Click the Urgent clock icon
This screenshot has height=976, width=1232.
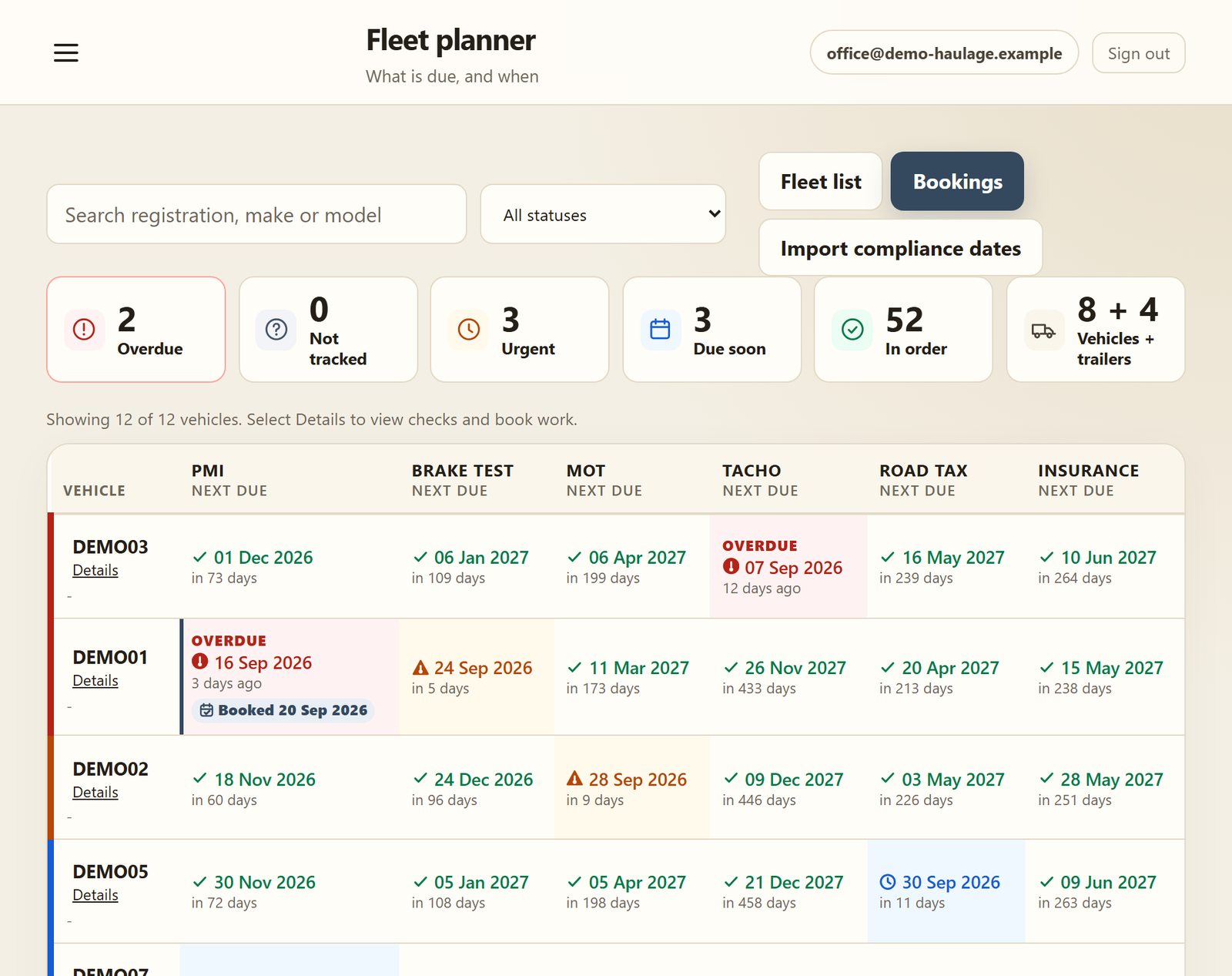coord(468,330)
